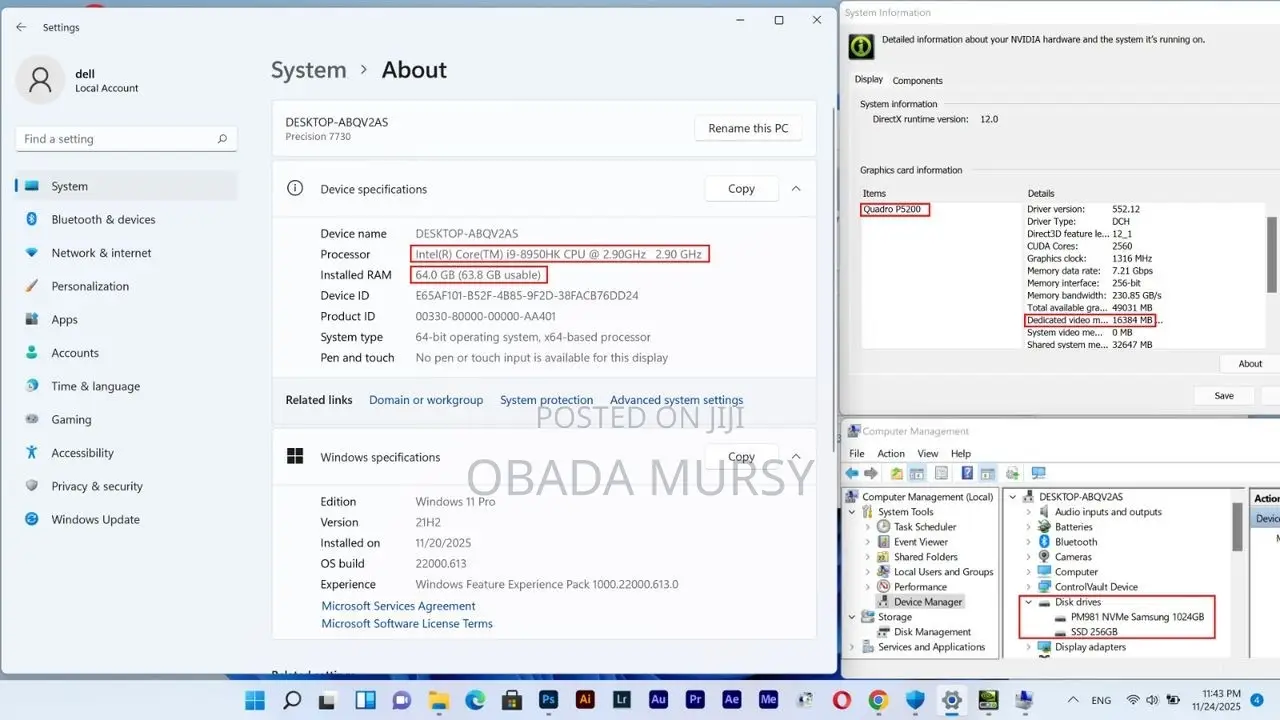Click the Help question-mark icon in Computer Management toolbar
Viewport: 1280px width, 720px height.
pos(967,473)
